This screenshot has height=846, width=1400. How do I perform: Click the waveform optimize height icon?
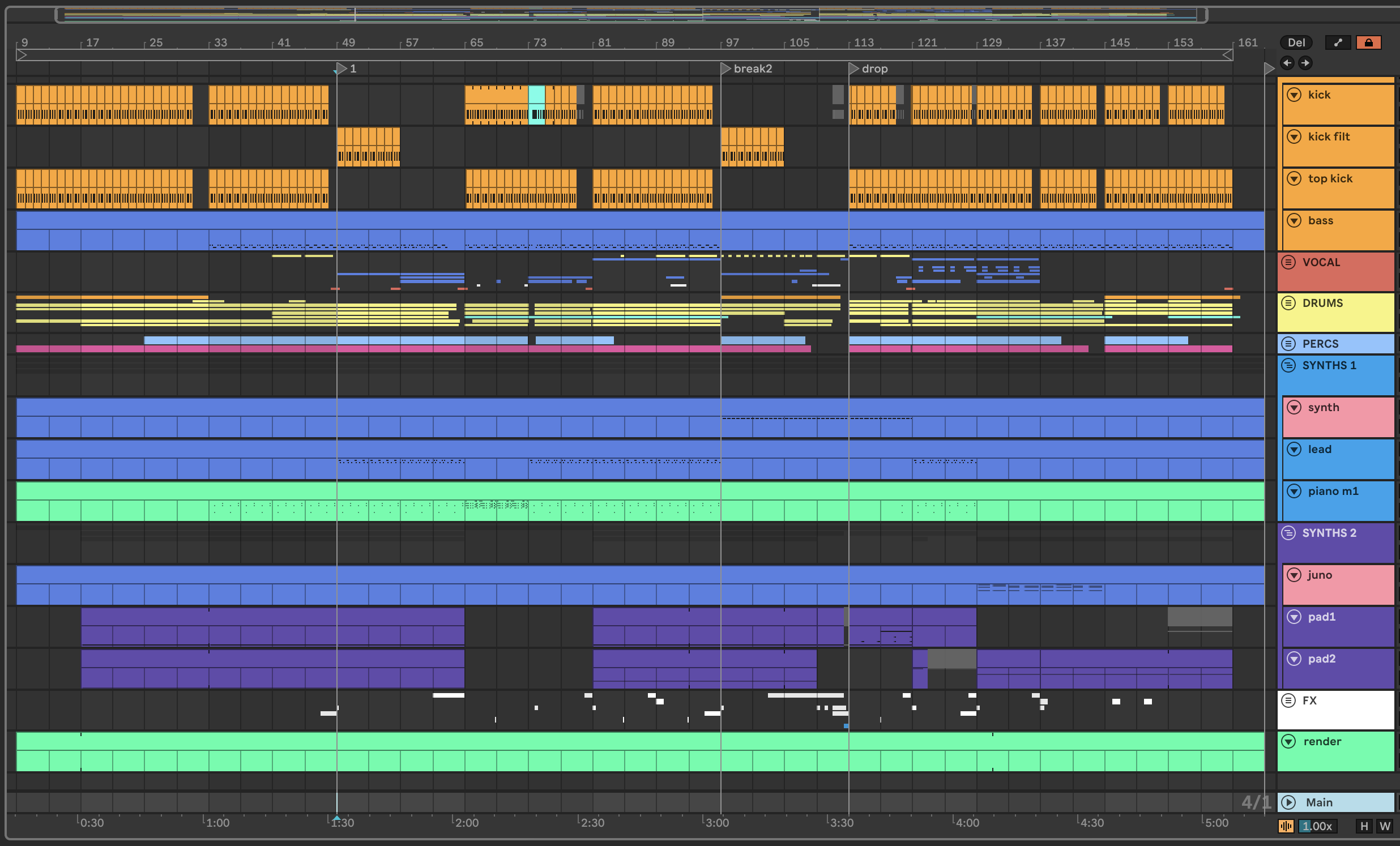tap(1286, 826)
